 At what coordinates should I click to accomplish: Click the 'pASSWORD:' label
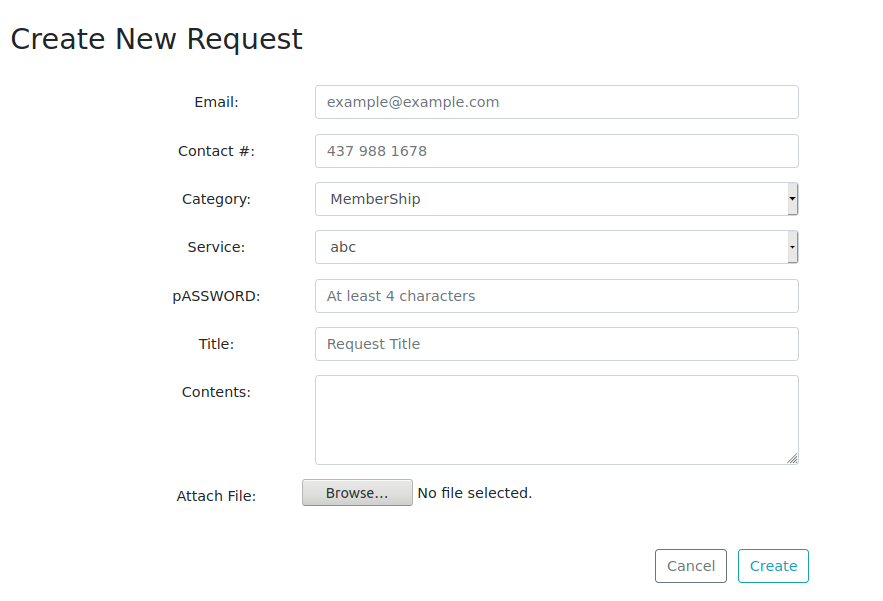coord(216,296)
